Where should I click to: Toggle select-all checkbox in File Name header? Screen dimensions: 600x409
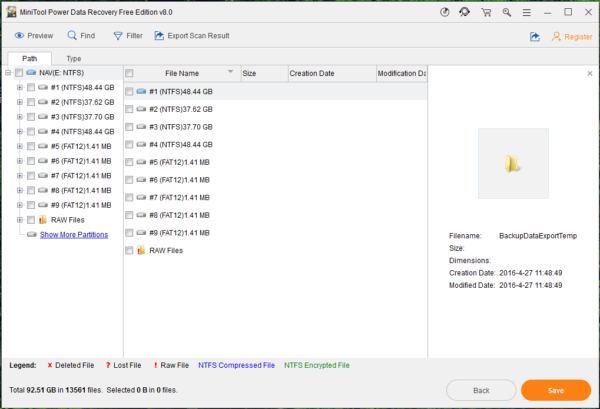click(129, 73)
